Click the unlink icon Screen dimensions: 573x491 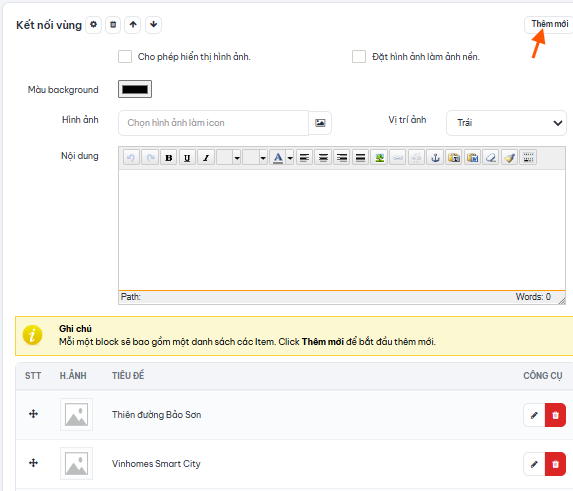pyautogui.click(x=417, y=157)
